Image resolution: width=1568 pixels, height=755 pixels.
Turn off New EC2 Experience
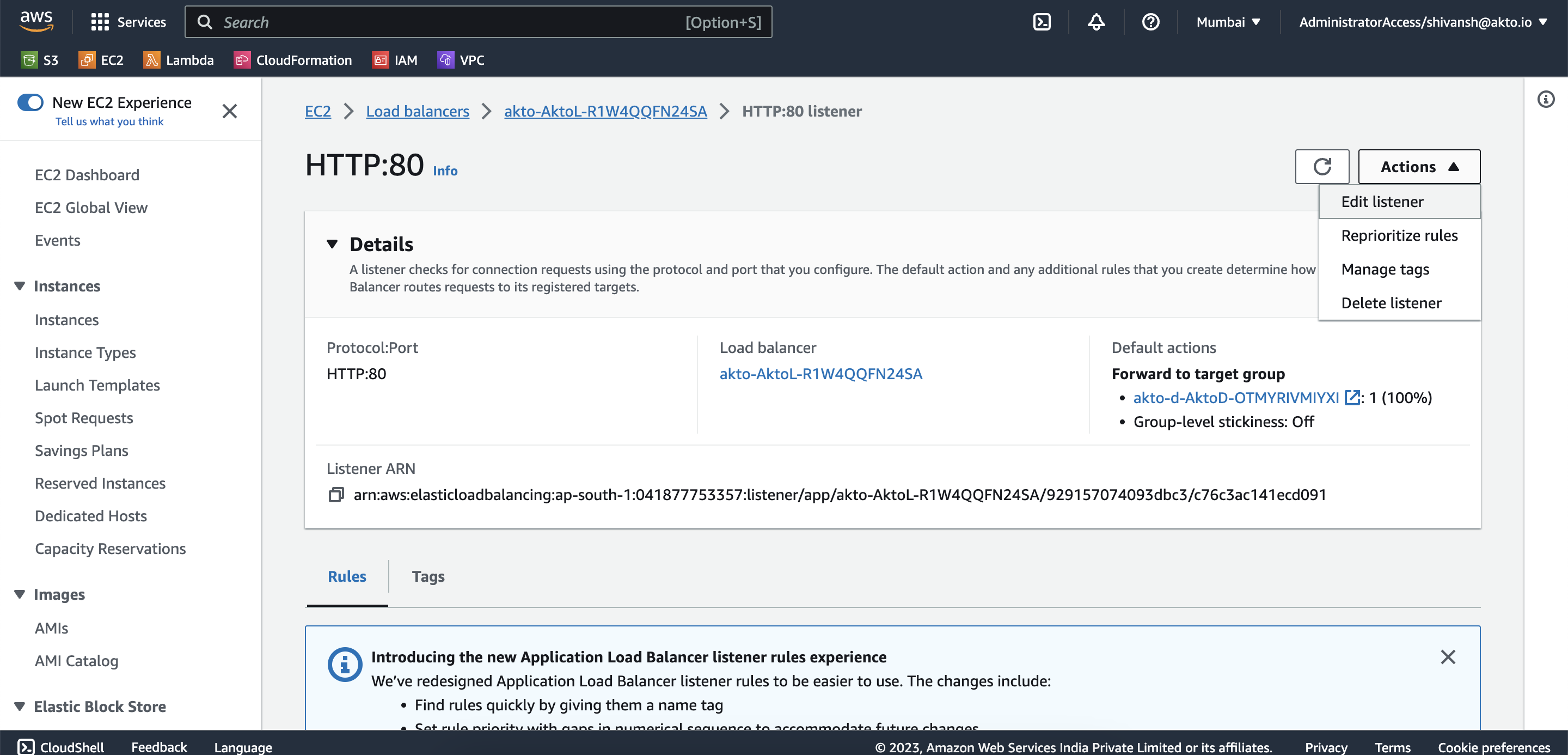30,102
